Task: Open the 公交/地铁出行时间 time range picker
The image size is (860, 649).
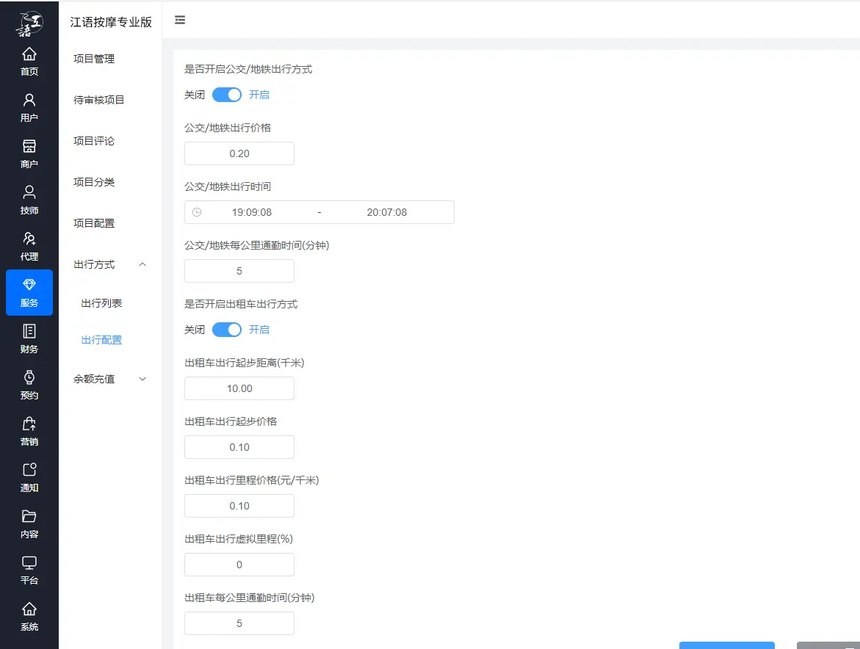Action: click(319, 212)
